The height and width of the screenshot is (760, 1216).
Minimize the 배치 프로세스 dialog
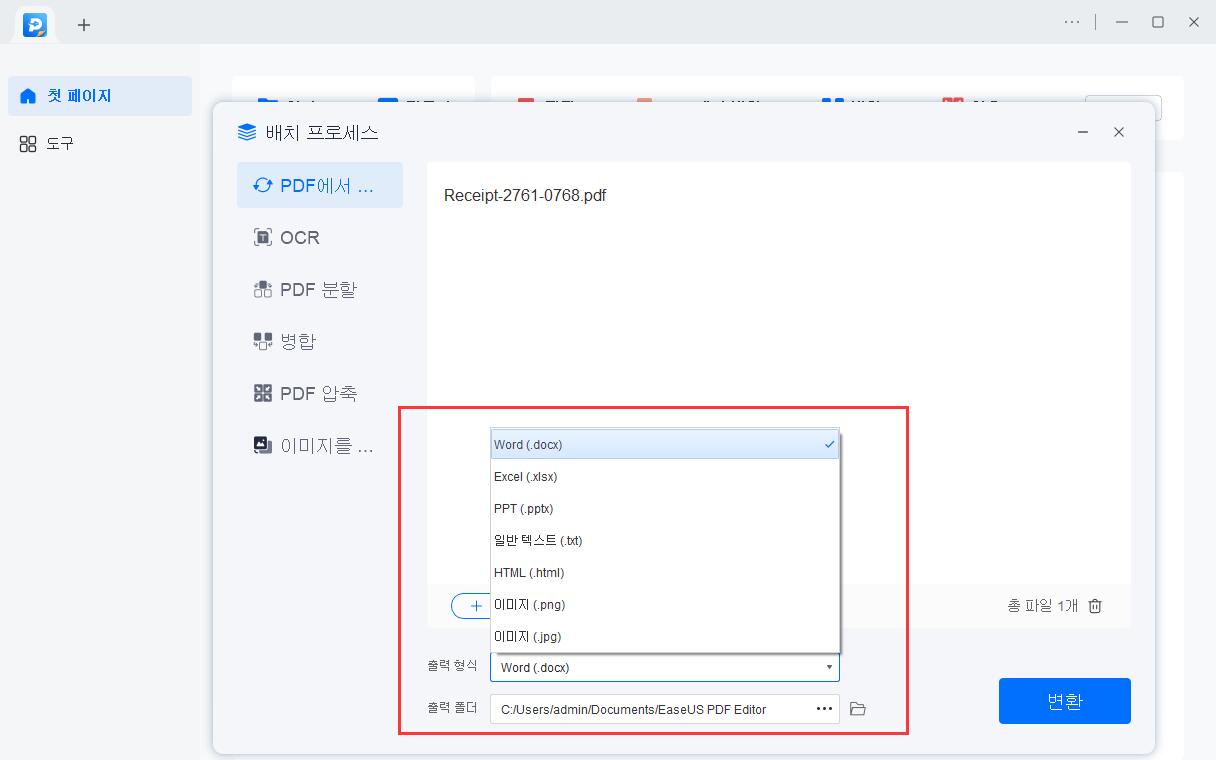(x=1084, y=132)
